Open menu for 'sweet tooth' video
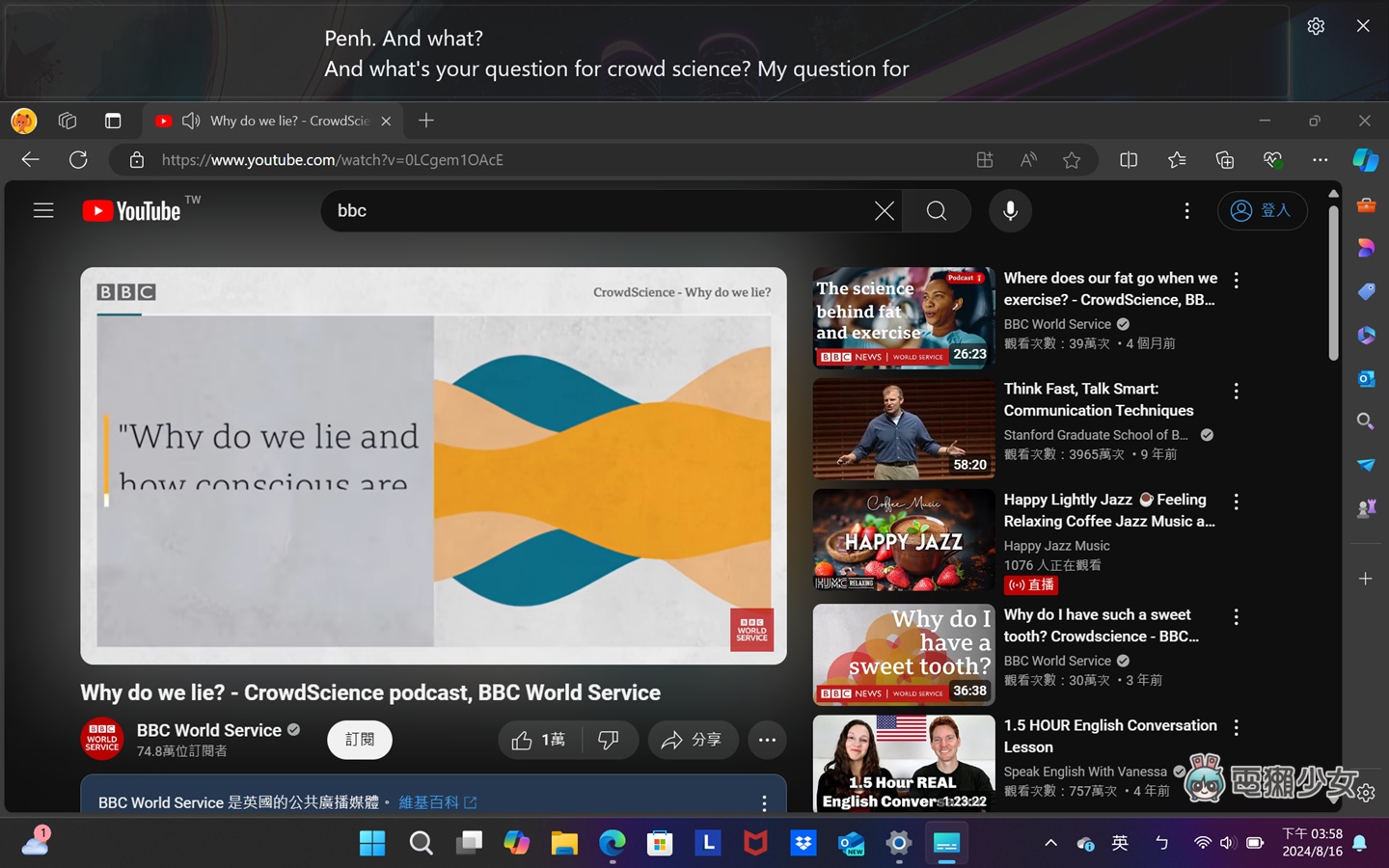The width and height of the screenshot is (1389, 868). [x=1236, y=616]
